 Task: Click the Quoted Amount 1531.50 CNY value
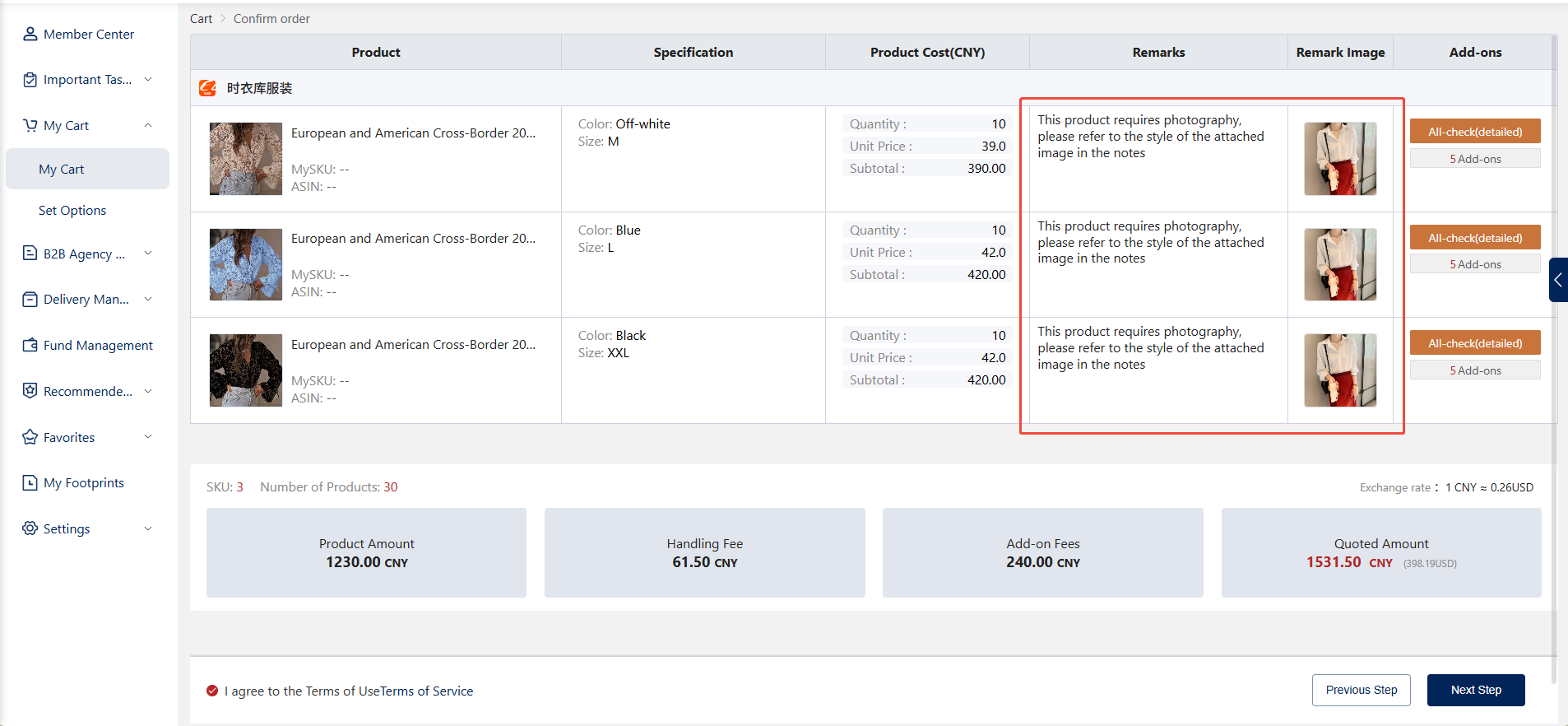click(x=1349, y=562)
